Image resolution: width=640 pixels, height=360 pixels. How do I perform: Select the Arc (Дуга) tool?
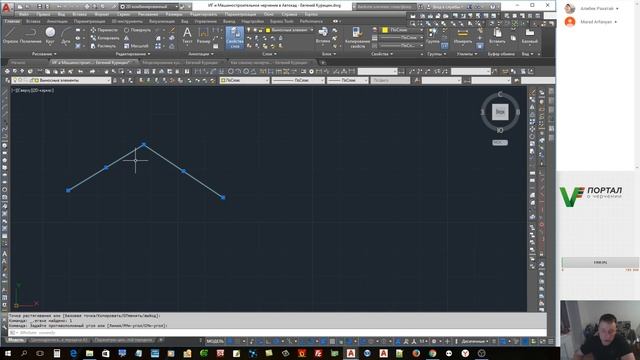[66, 35]
